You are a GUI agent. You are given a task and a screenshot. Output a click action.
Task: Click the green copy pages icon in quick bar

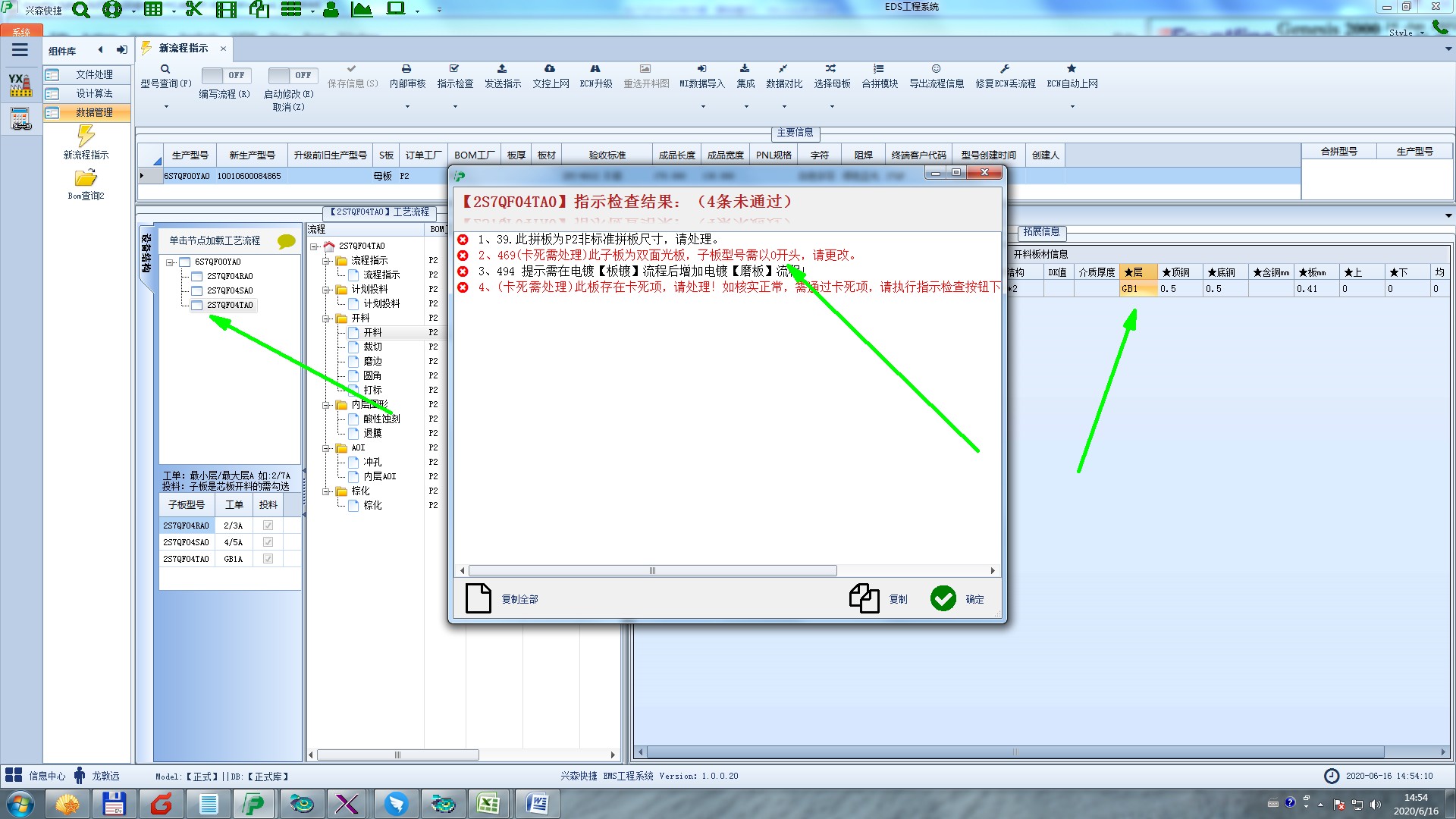click(x=259, y=10)
